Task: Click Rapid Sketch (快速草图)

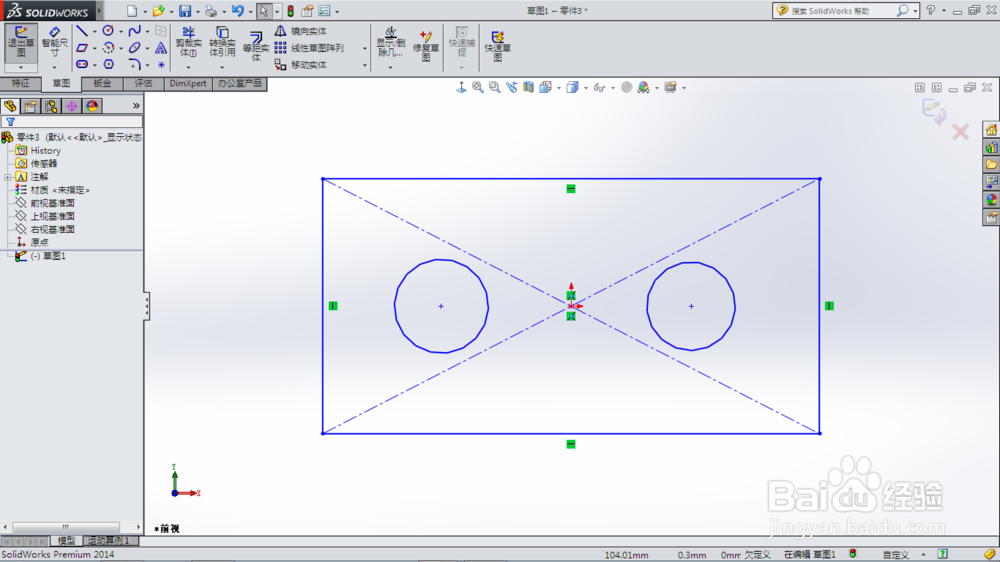Action: pyautogui.click(x=497, y=46)
